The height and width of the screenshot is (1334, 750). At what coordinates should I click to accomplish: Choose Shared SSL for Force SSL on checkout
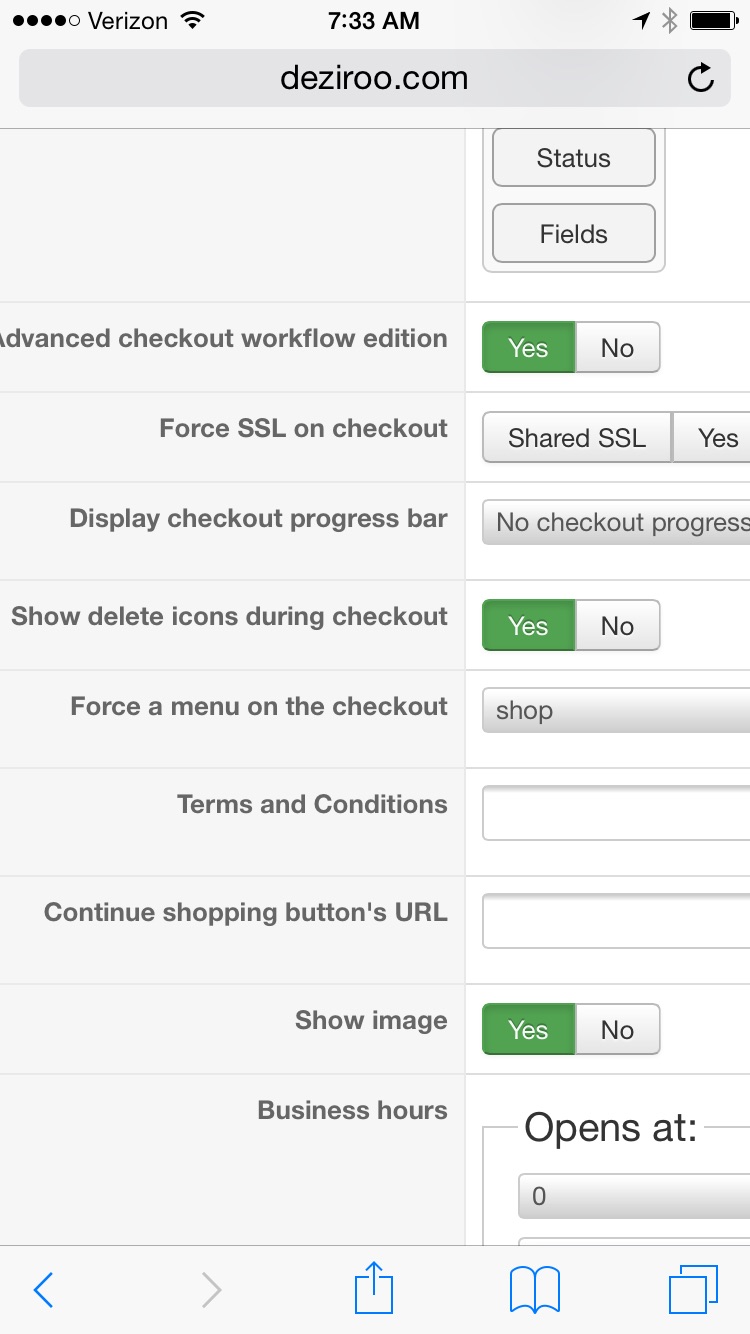click(x=576, y=438)
